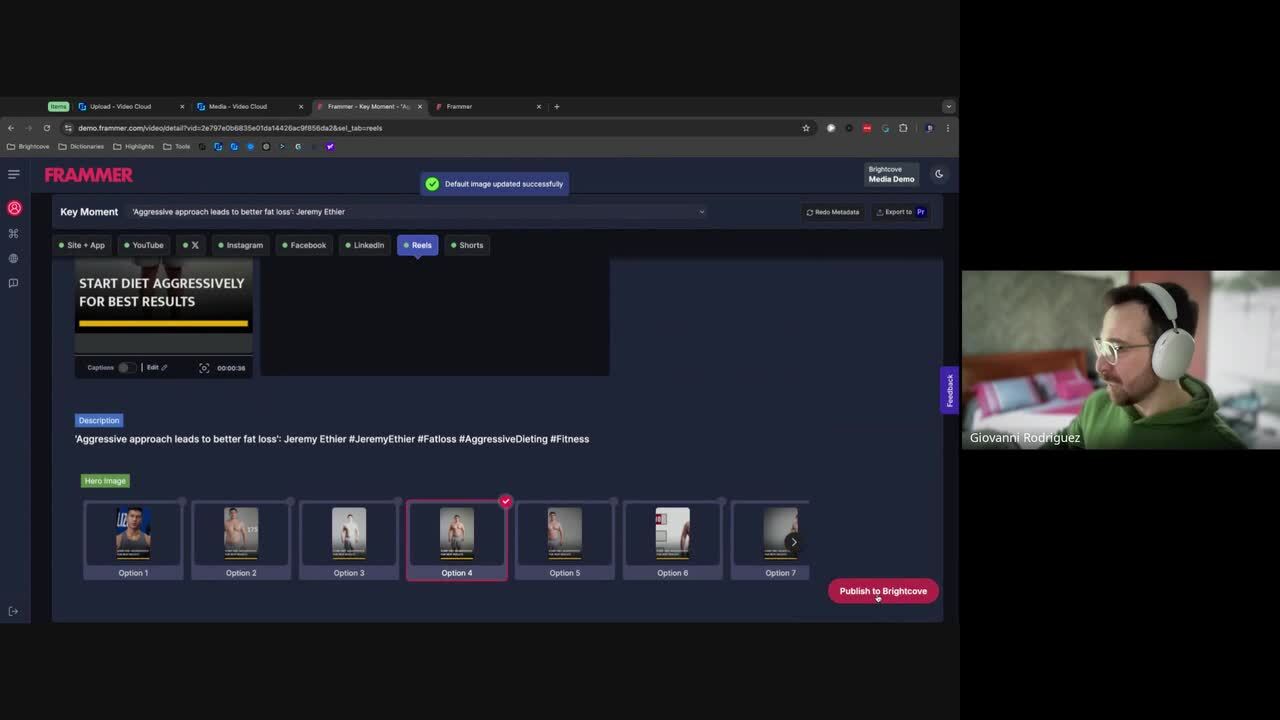Image resolution: width=1280 pixels, height=720 pixels.
Task: Open the hamburger menu in Frammer header
Action: pyautogui.click(x=14, y=174)
